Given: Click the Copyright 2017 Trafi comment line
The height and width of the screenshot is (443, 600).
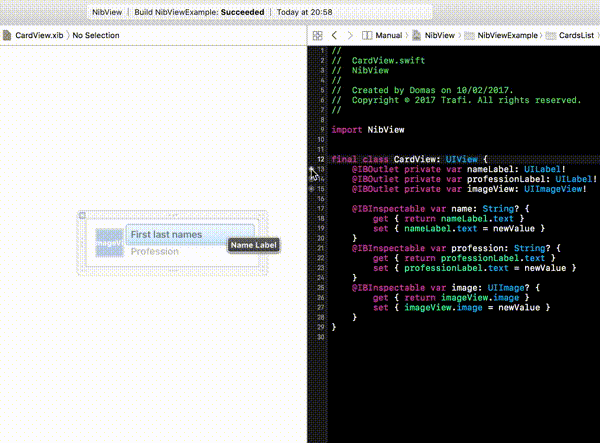Looking at the screenshot, I should [x=457, y=100].
